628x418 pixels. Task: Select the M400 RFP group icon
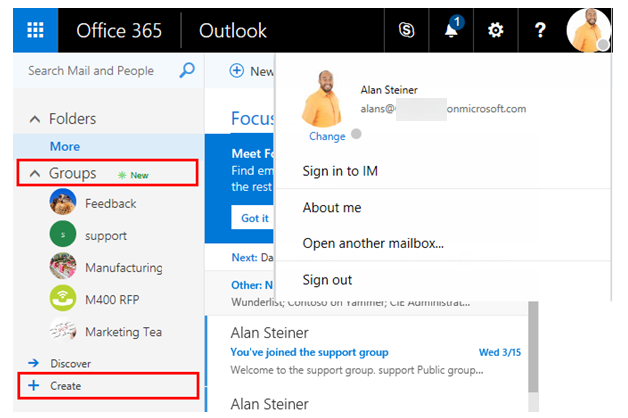tap(63, 299)
